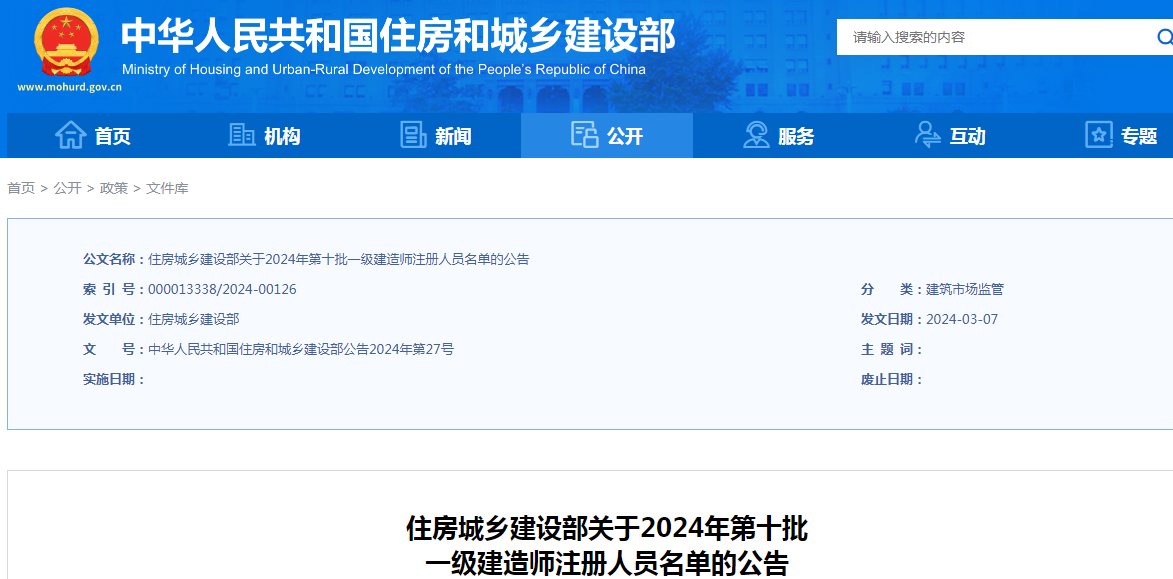Open the 首页 navigation tab
Image resolution: width=1173 pixels, height=579 pixels.
click(93, 135)
